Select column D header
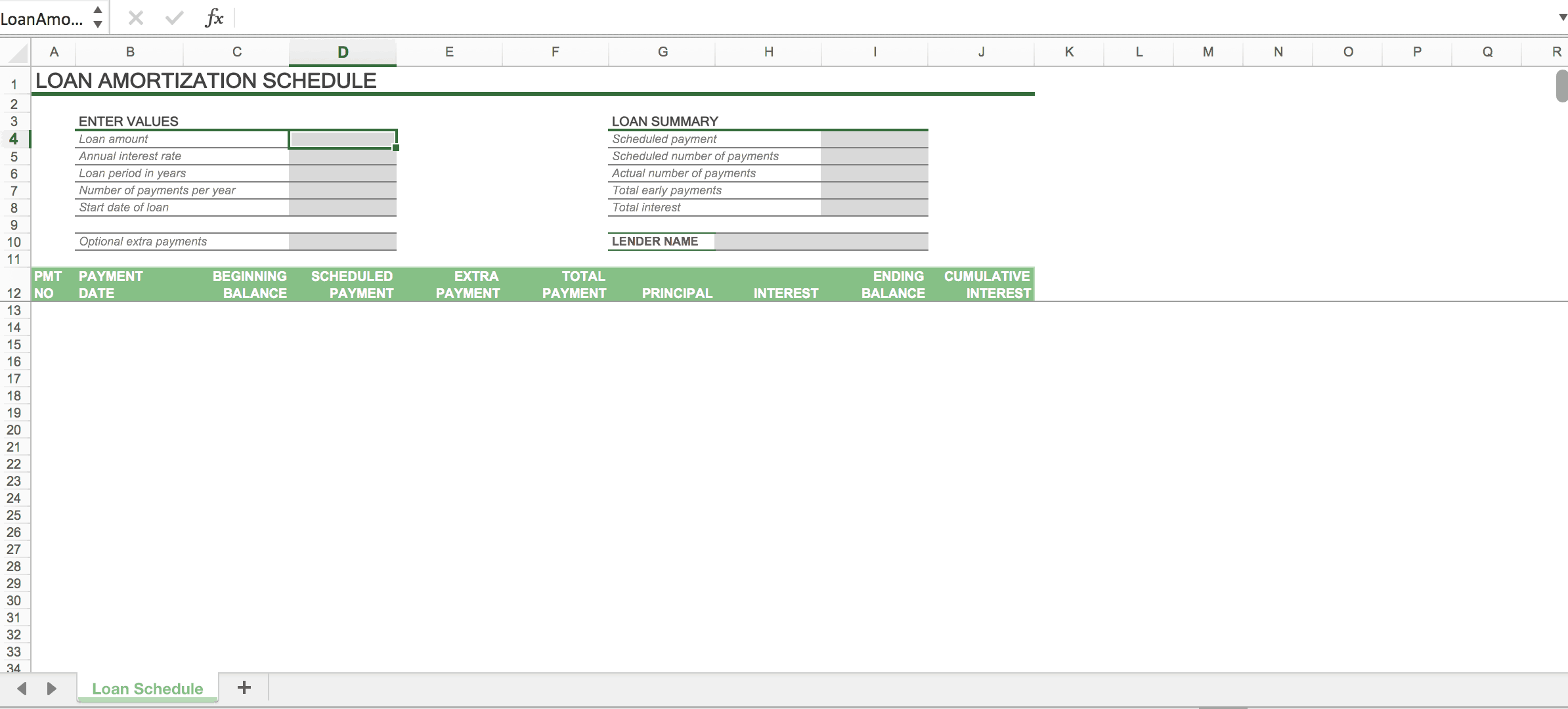The image size is (1568, 709). (343, 52)
